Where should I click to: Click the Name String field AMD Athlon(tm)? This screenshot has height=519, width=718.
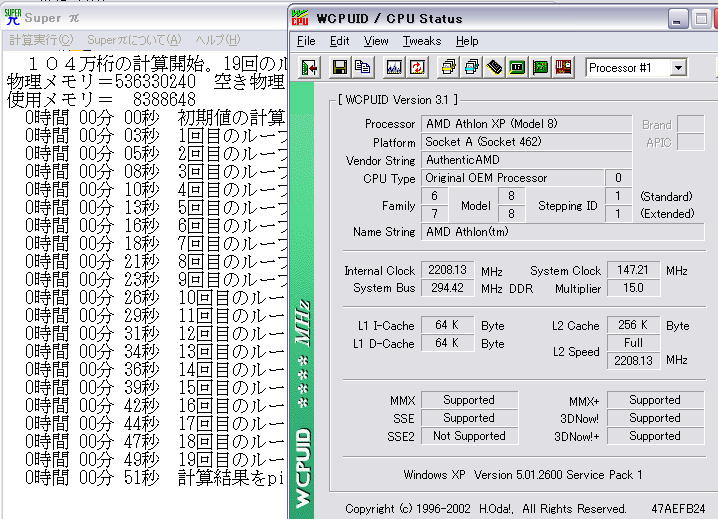(562, 232)
